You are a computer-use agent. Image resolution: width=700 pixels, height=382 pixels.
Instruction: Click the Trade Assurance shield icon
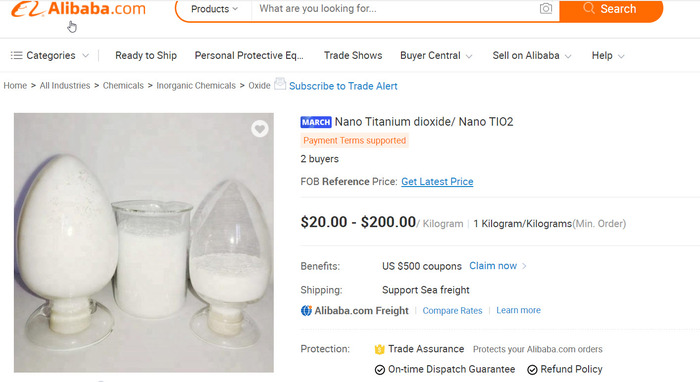379,349
